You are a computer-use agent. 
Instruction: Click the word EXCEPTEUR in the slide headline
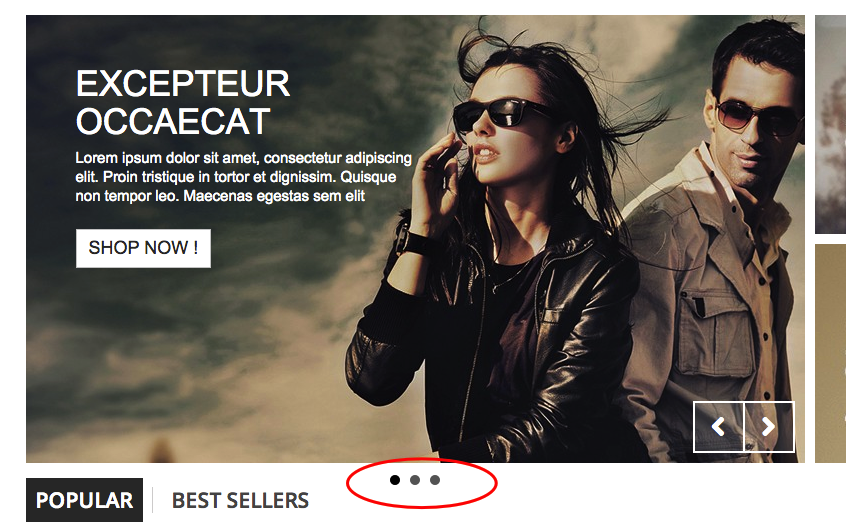click(x=183, y=84)
